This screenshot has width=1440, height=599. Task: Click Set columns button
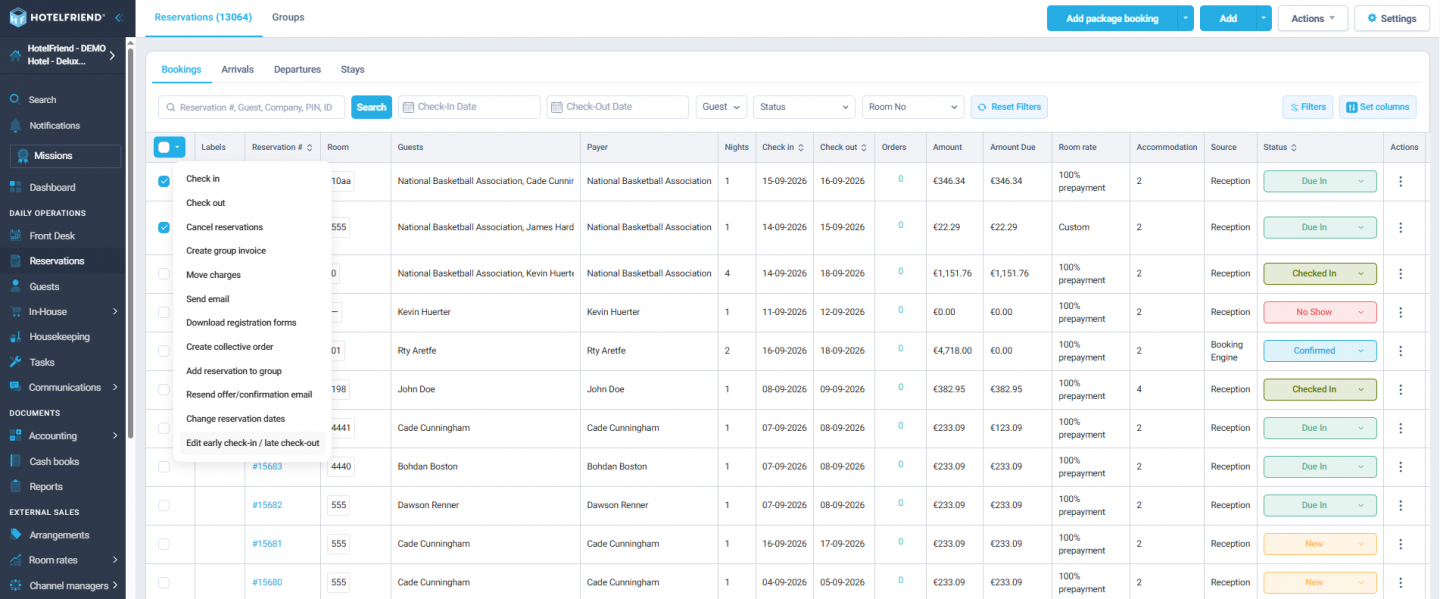coord(1378,107)
